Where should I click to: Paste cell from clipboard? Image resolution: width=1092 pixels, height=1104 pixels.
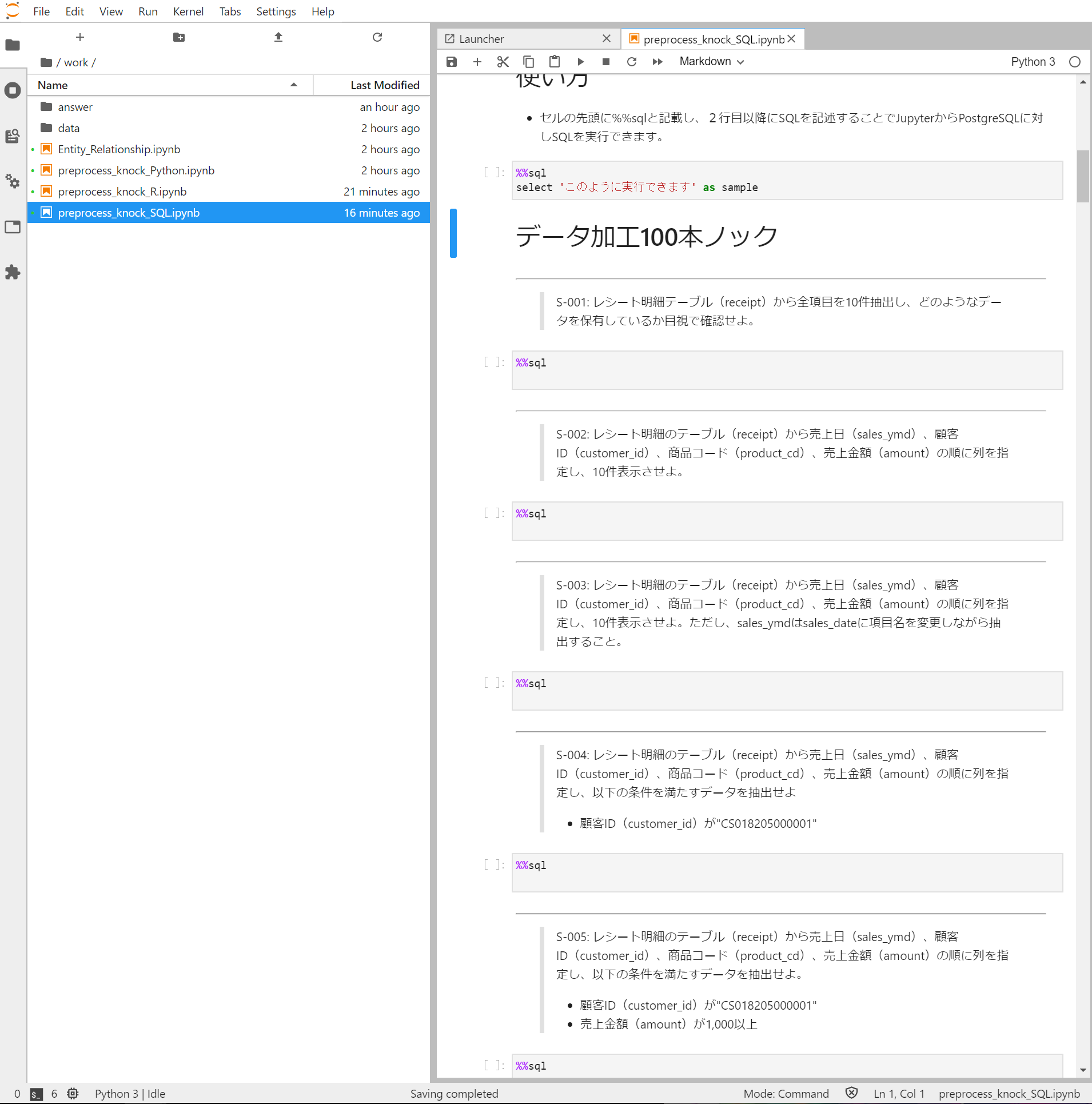(x=555, y=62)
